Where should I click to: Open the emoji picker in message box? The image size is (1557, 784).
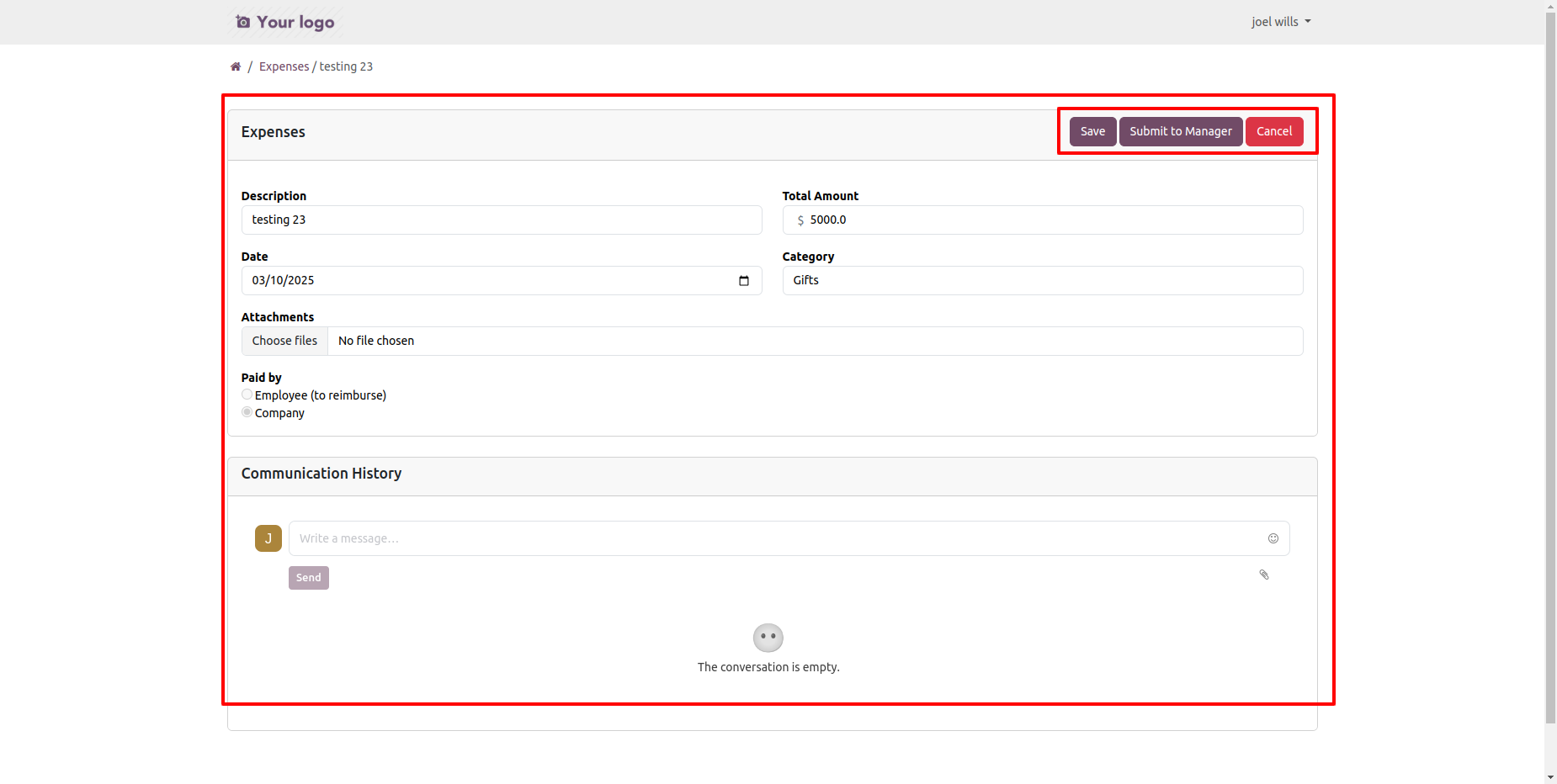pyautogui.click(x=1273, y=538)
